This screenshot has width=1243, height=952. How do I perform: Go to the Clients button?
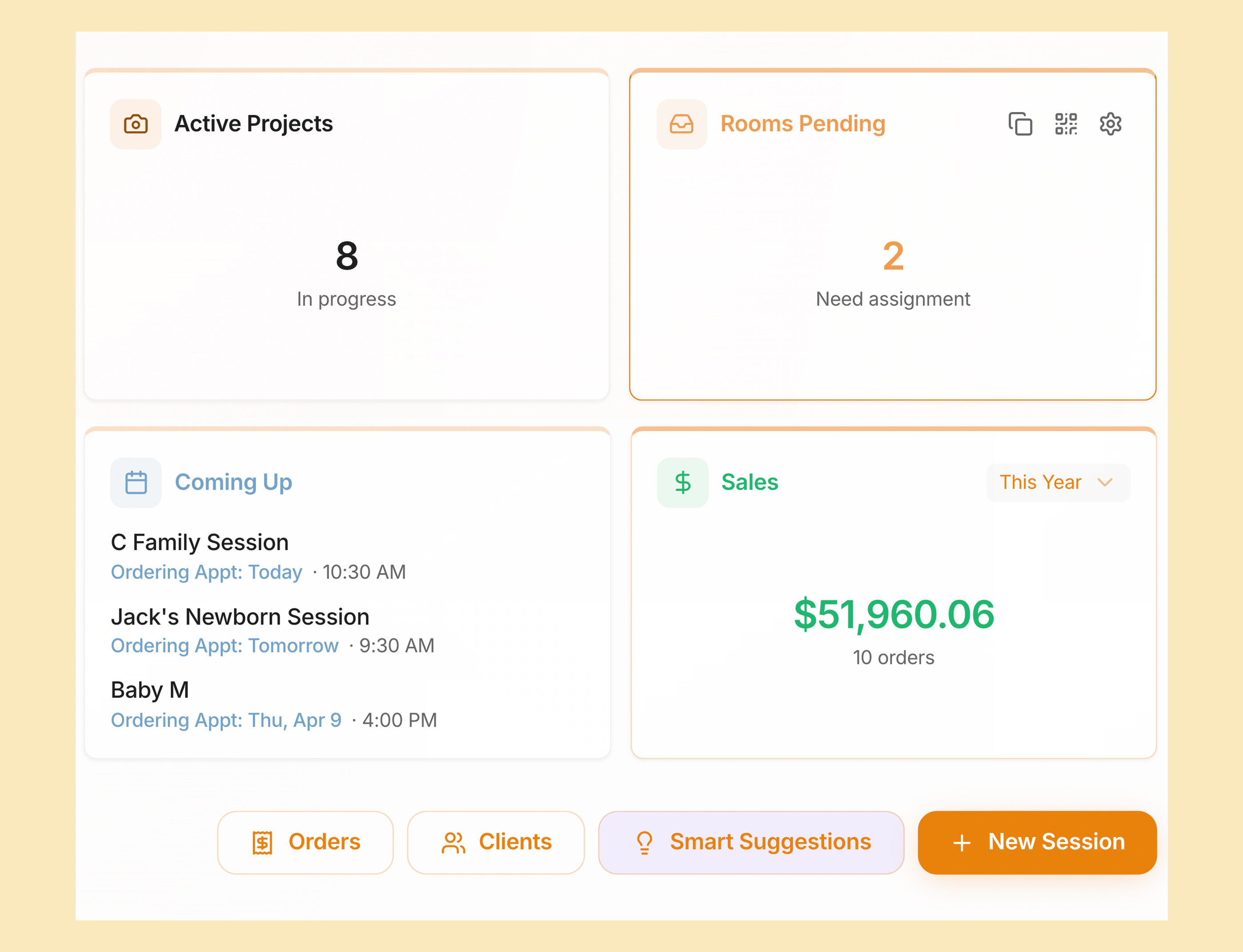(496, 842)
